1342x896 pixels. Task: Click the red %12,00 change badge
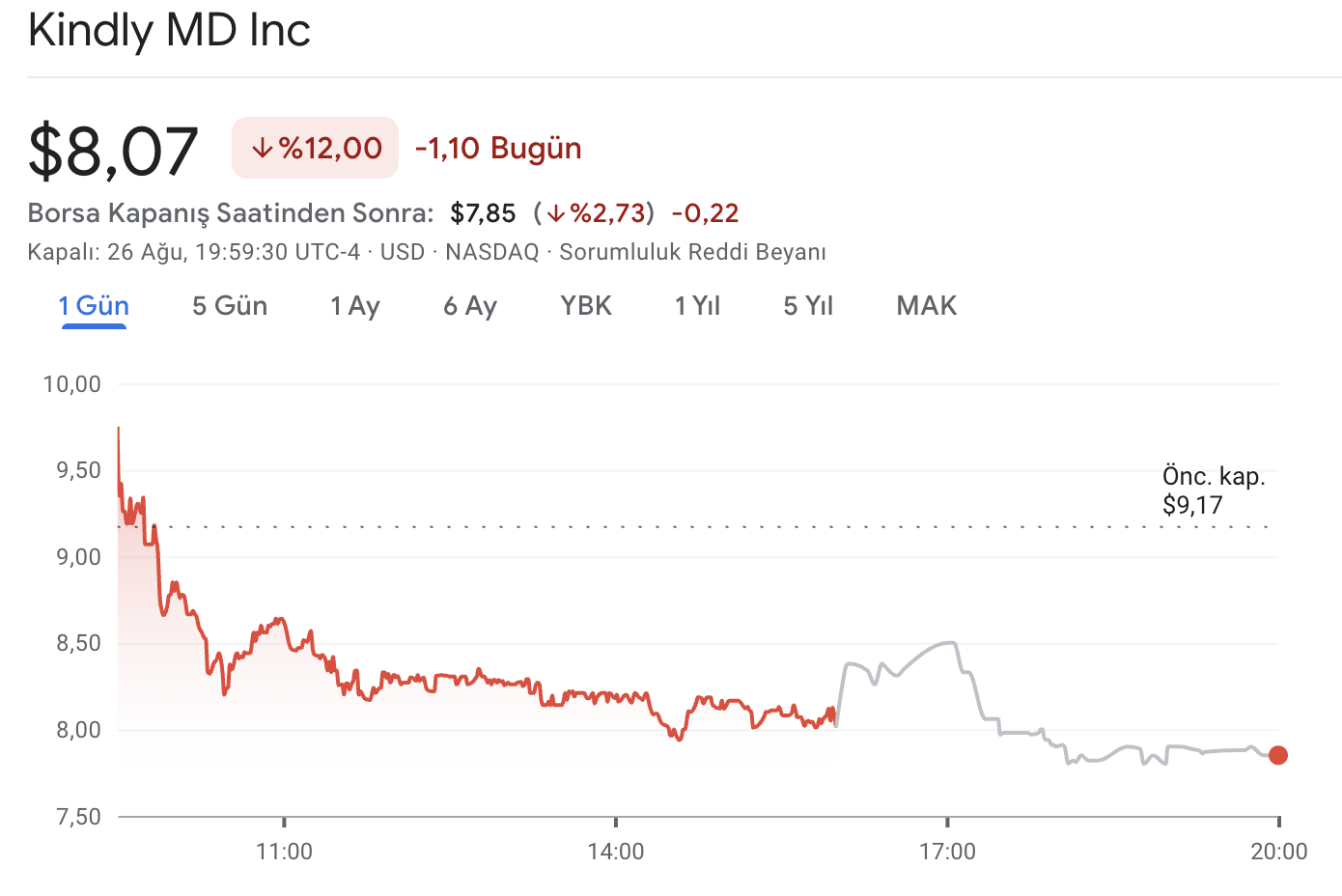pyautogui.click(x=315, y=148)
